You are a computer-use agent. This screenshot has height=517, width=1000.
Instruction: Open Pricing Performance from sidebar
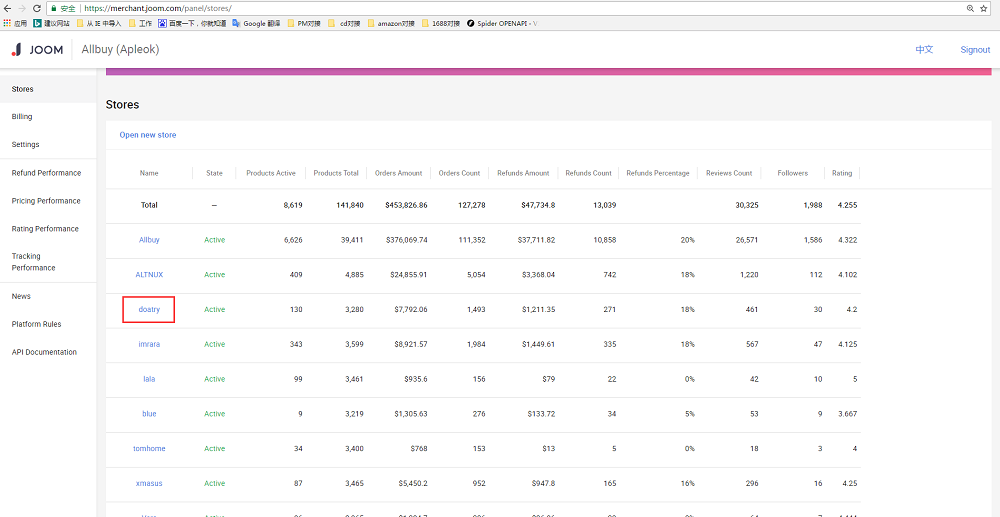point(46,201)
